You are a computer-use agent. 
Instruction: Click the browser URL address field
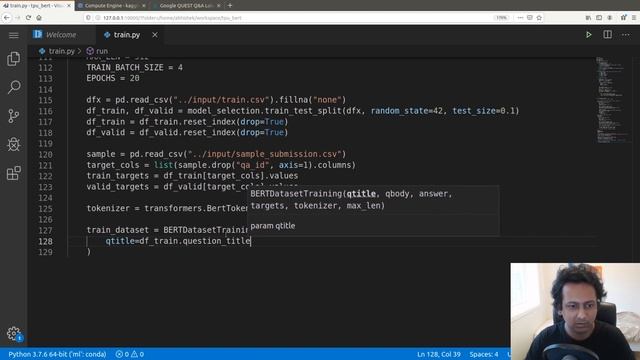click(x=286, y=18)
